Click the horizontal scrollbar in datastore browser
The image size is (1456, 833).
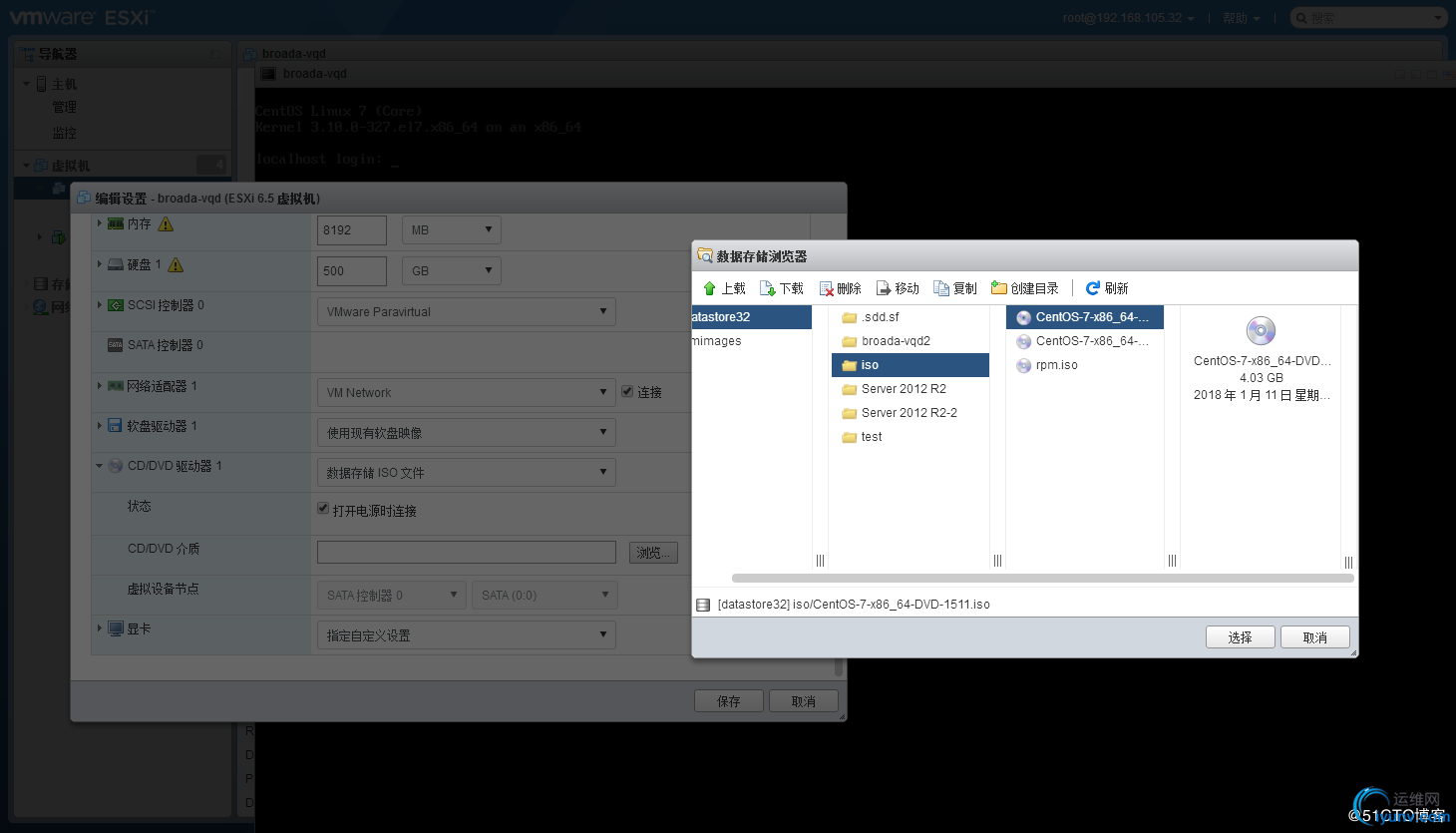[x=1042, y=578]
